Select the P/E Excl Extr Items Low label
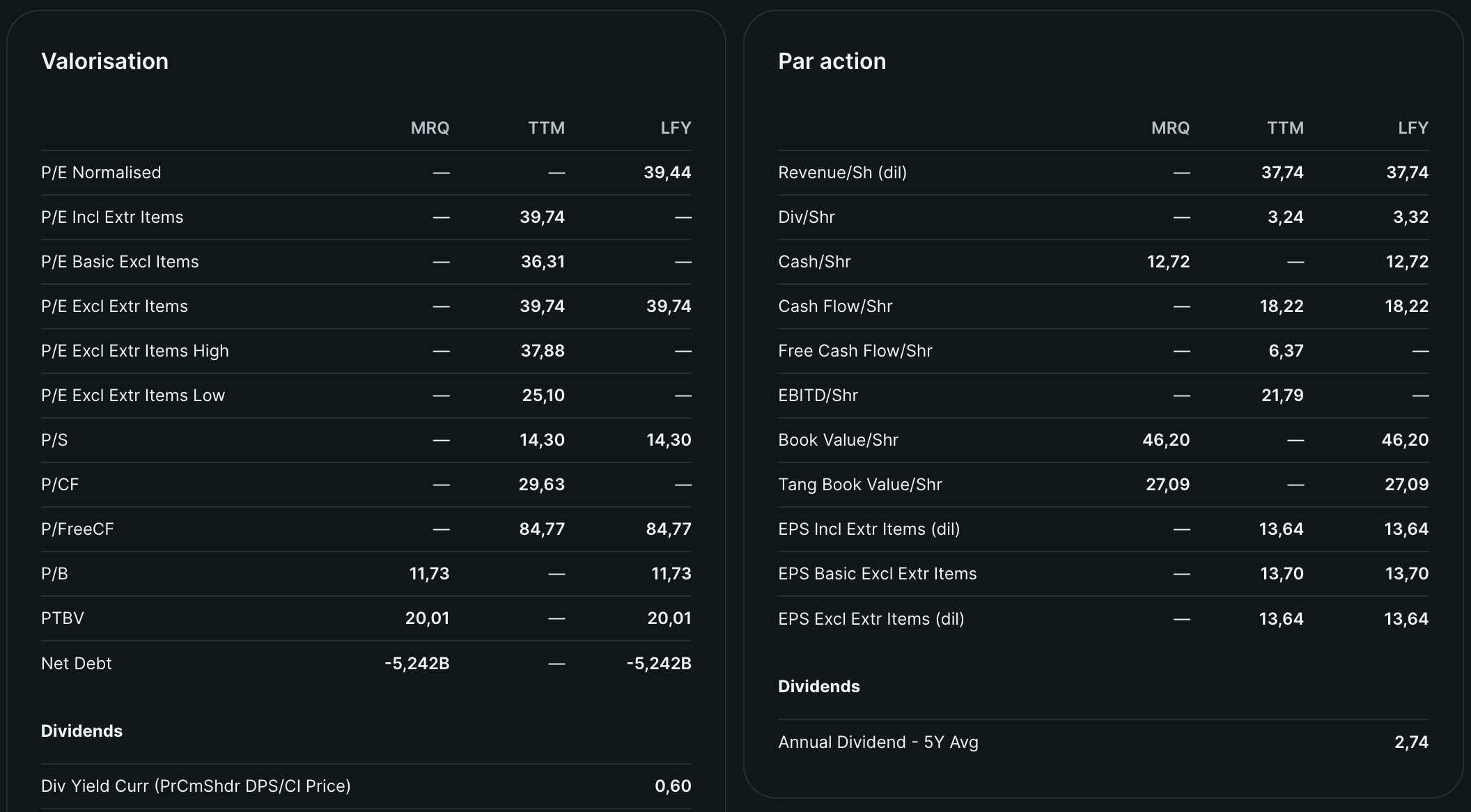This screenshot has height=812, width=1471. [x=133, y=396]
